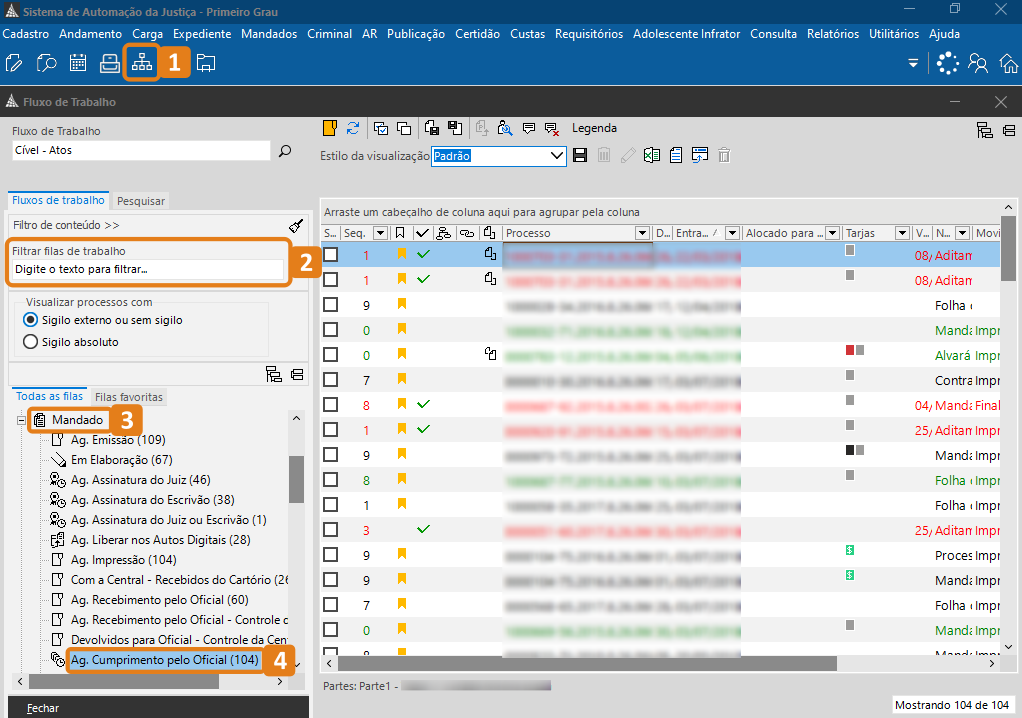Open the workflow (Fluxo de Trabalho) toolbar icon
Image resolution: width=1022 pixels, height=718 pixels.
pos(141,63)
